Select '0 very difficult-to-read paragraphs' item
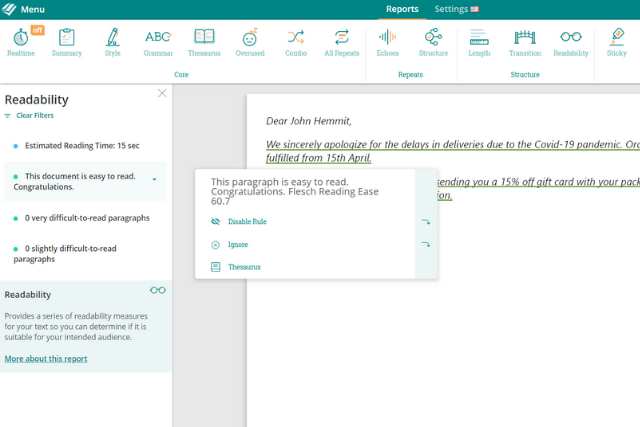Image resolution: width=640 pixels, height=427 pixels. point(87,218)
